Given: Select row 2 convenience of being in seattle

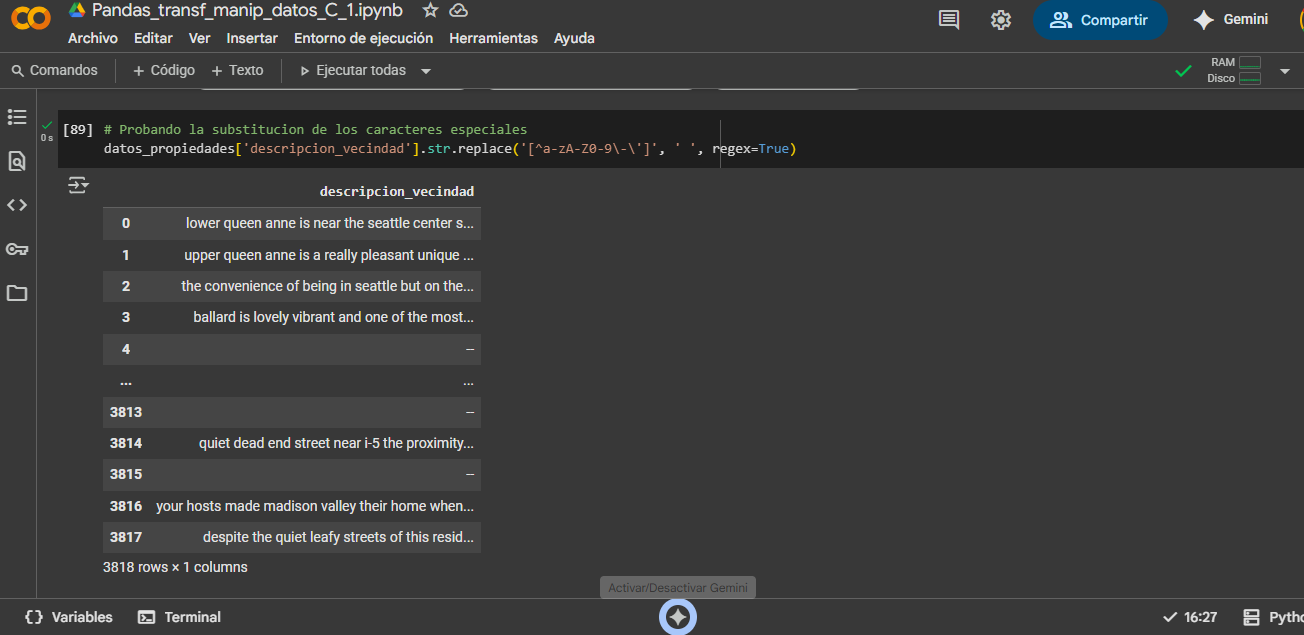Looking at the screenshot, I should pyautogui.click(x=327, y=286).
